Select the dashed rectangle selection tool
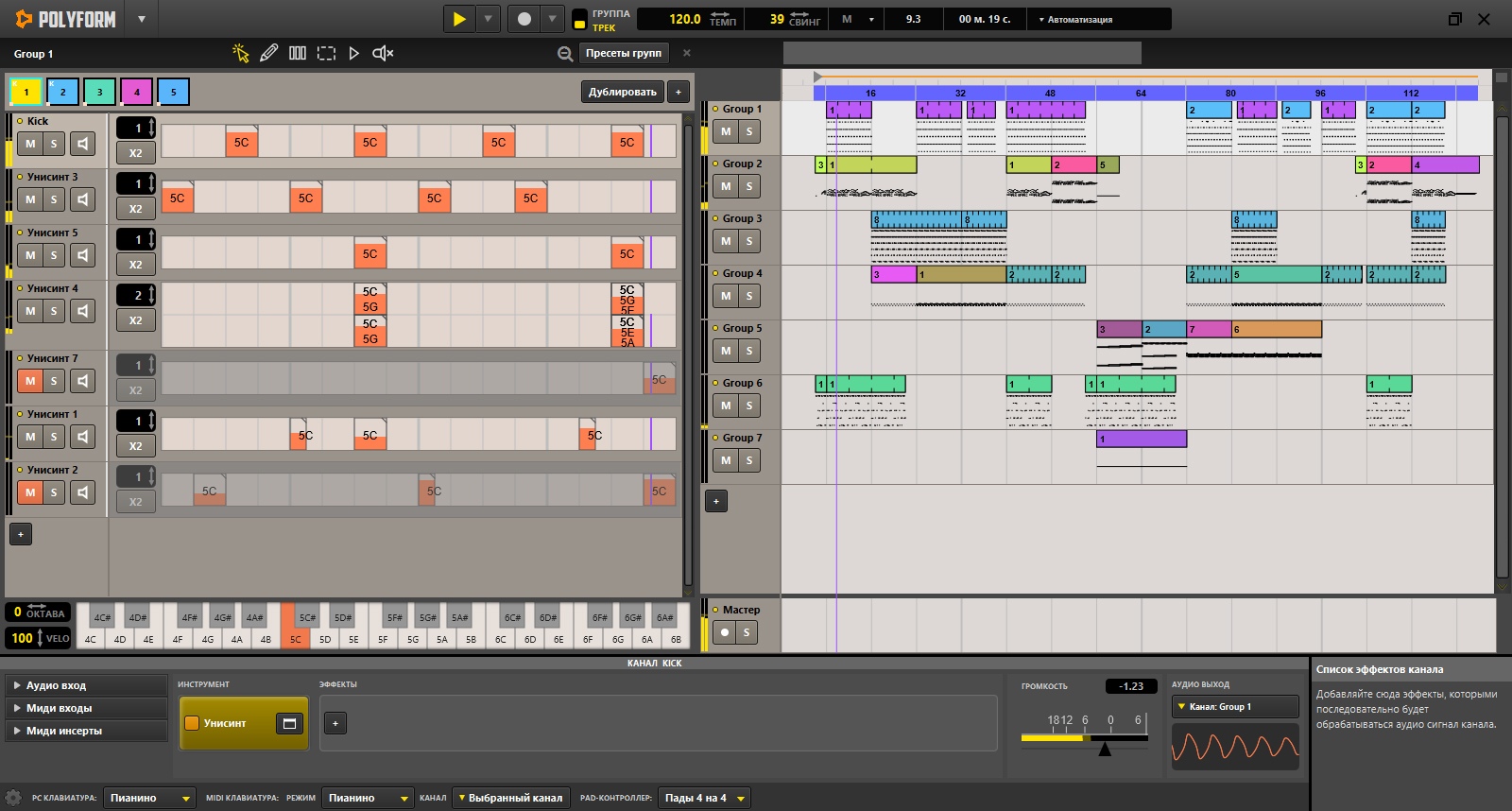 [326, 53]
